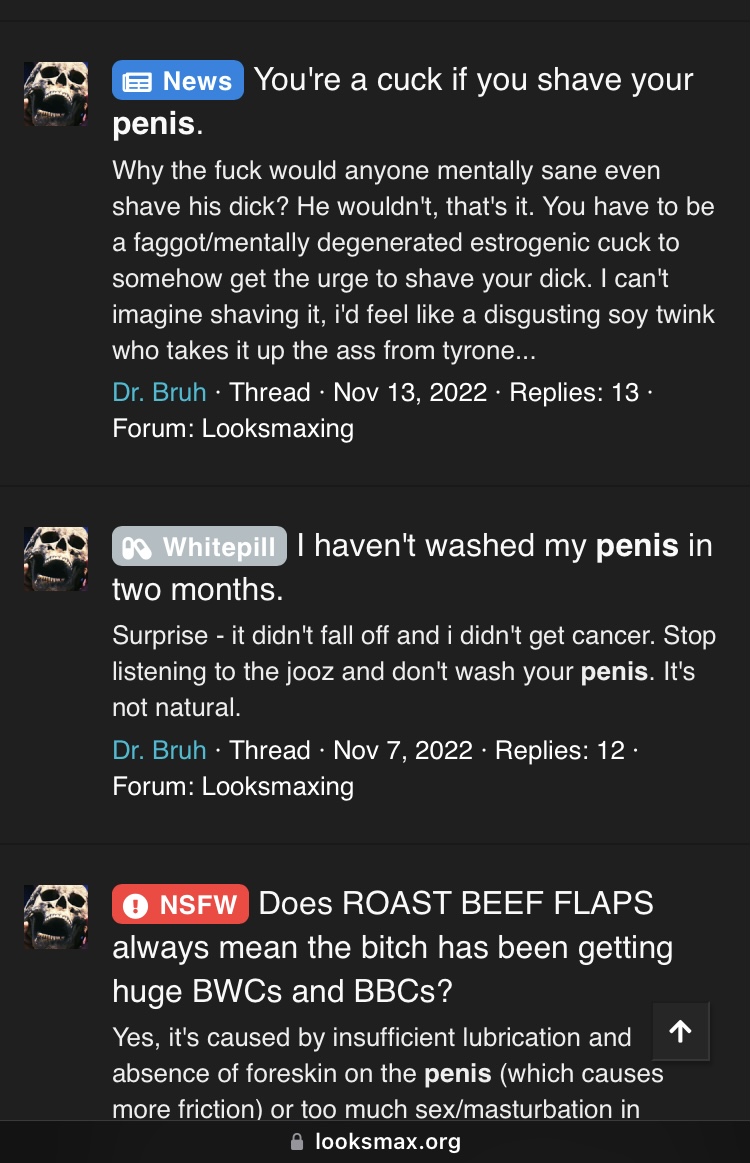Open skull avatar beside NSFW thread
Image resolution: width=750 pixels, height=1163 pixels.
click(x=56, y=917)
